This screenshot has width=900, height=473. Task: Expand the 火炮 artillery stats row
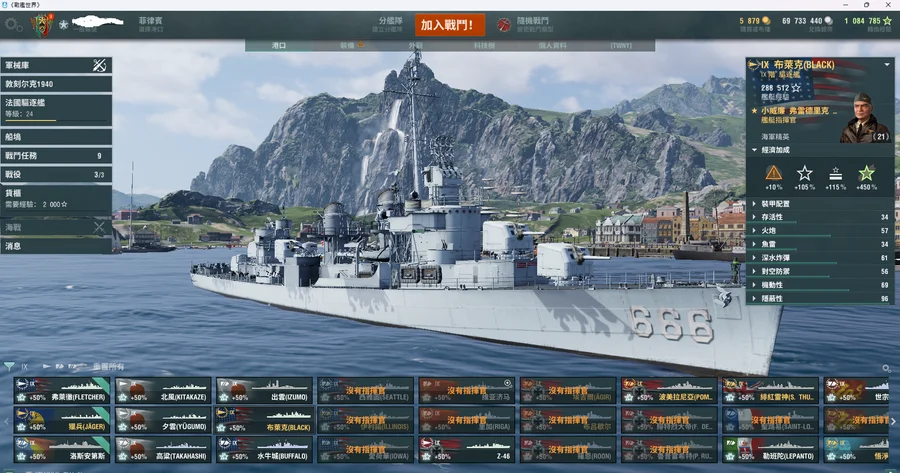pos(820,230)
